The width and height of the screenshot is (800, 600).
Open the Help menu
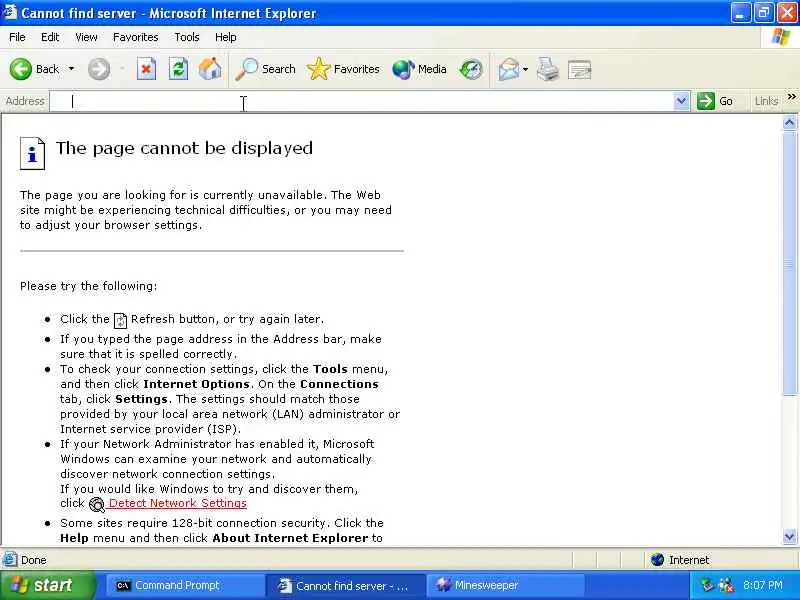point(226,37)
